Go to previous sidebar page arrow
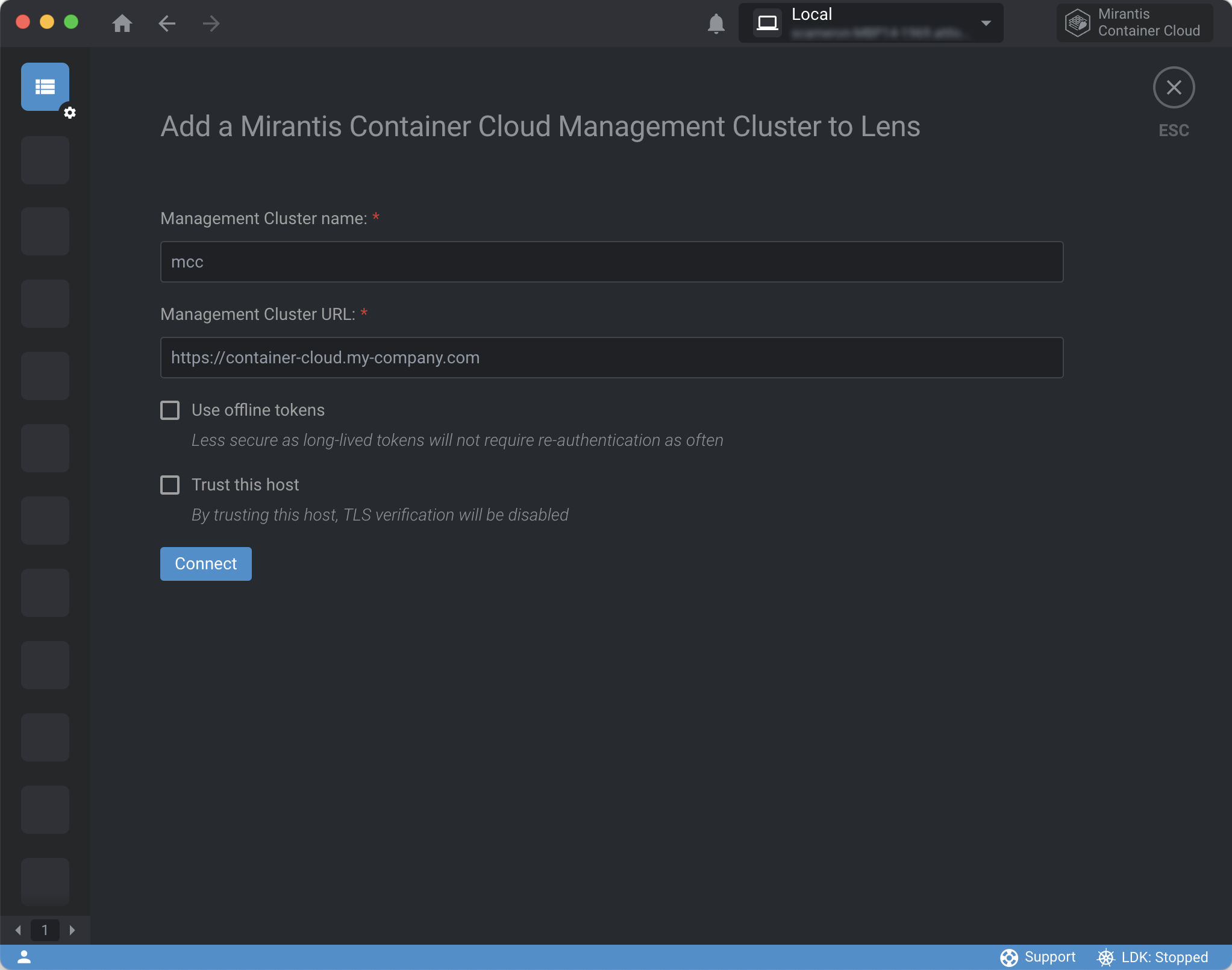The image size is (1232, 970). point(18,930)
